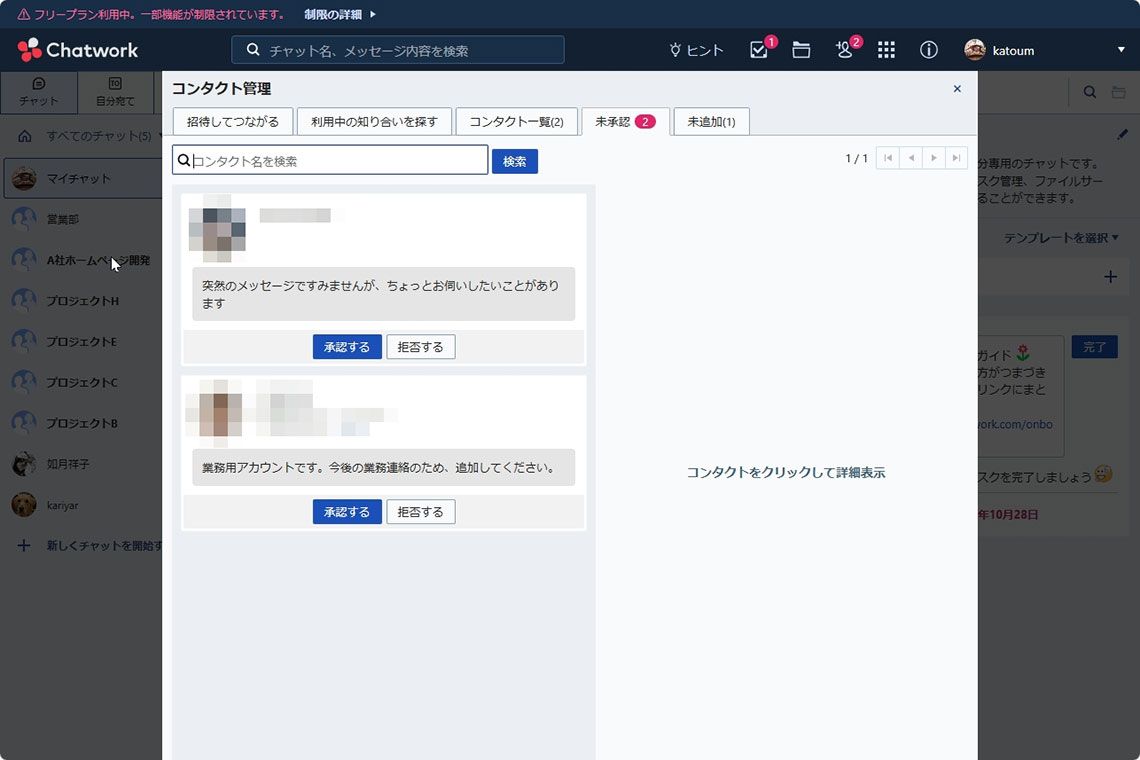Open the task management checkmark icon

760,49
